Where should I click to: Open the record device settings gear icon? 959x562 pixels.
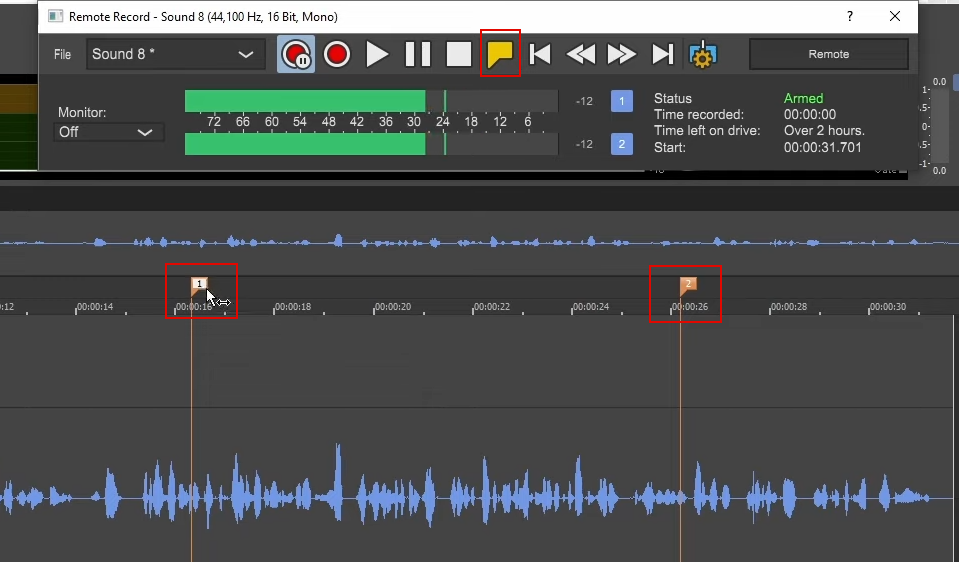[703, 54]
